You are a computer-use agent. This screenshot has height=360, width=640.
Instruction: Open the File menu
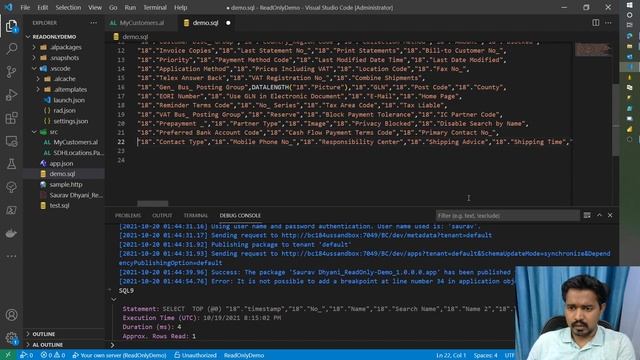[25, 7]
